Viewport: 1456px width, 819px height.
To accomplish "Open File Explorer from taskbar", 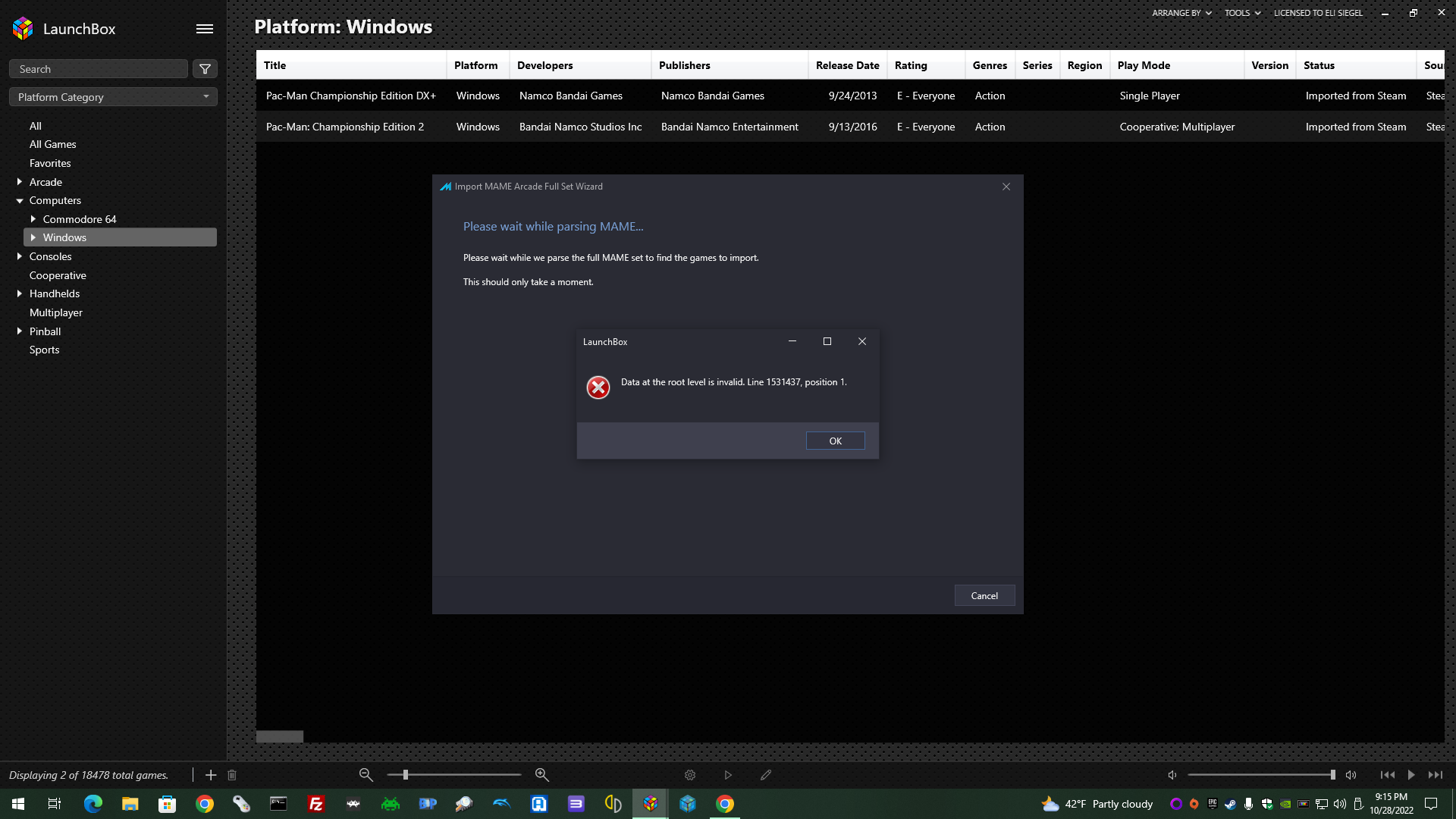I will click(x=130, y=804).
